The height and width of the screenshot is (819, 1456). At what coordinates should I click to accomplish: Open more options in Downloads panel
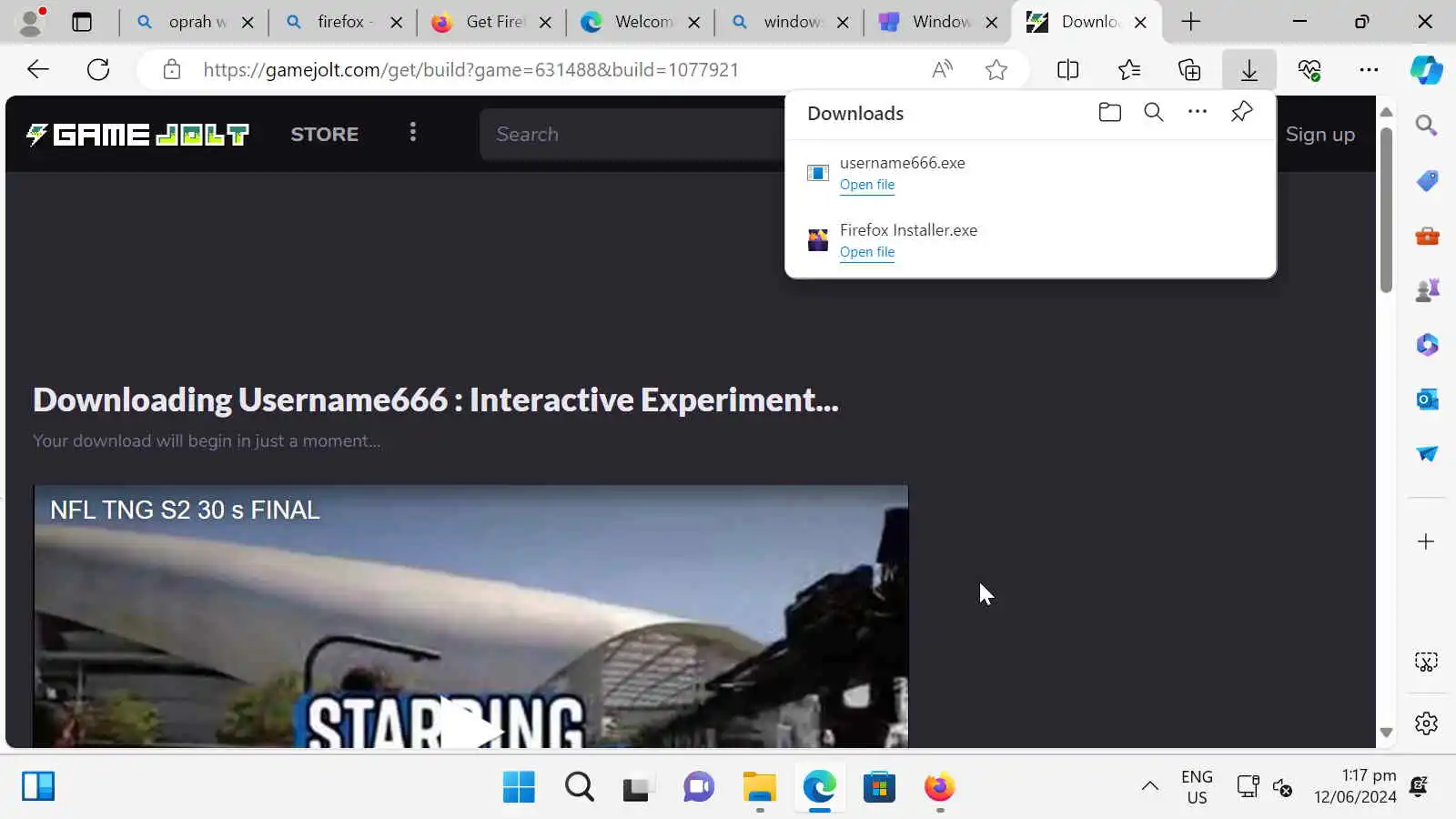tap(1198, 112)
